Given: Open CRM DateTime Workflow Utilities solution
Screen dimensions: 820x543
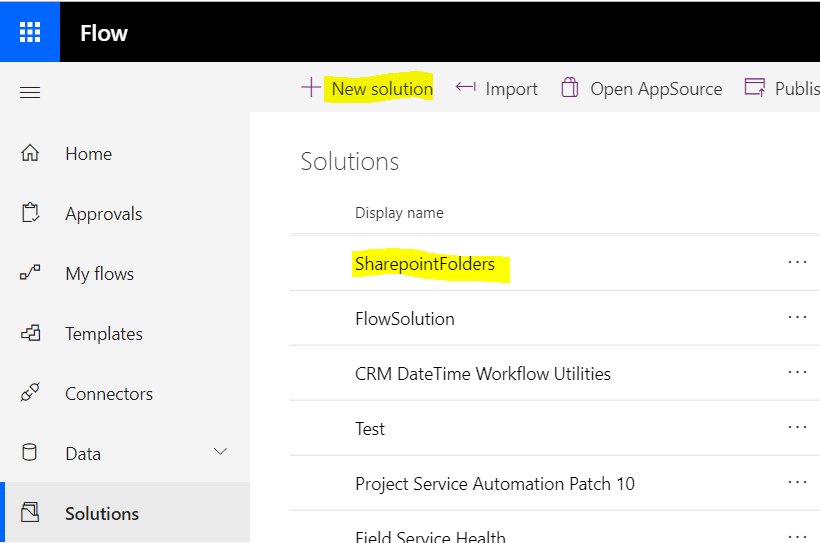Looking at the screenshot, I should pyautogui.click(x=483, y=374).
